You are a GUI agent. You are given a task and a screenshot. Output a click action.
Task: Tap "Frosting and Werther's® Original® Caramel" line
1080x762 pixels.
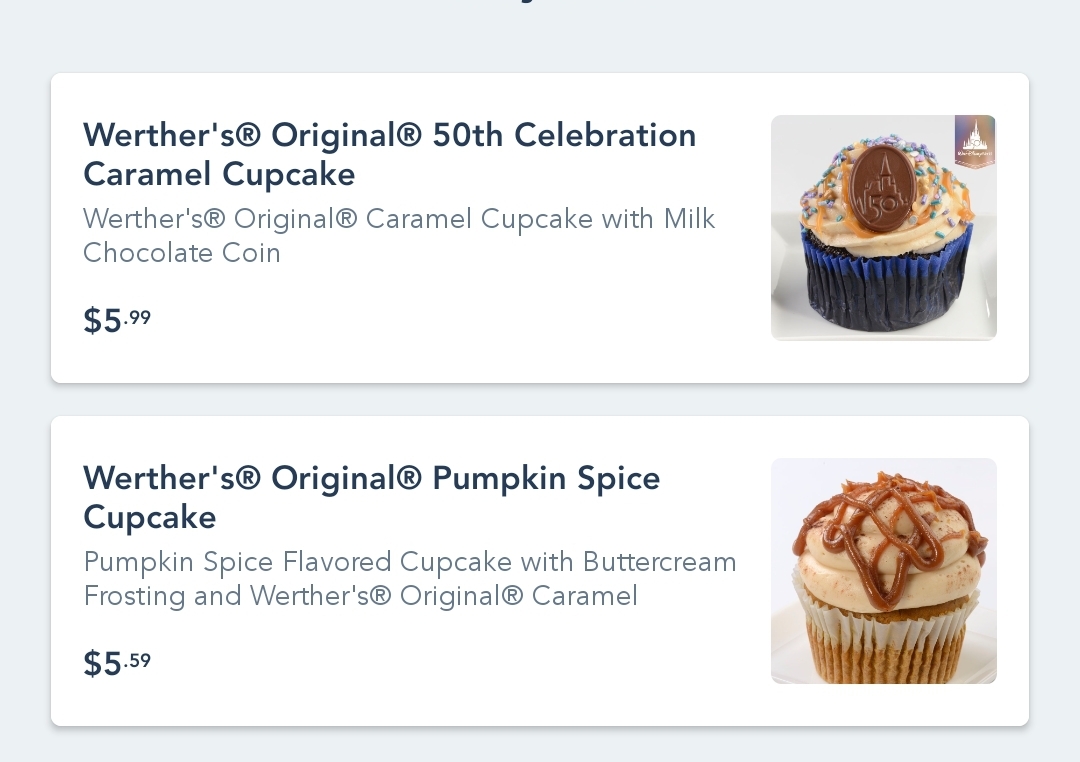click(360, 596)
